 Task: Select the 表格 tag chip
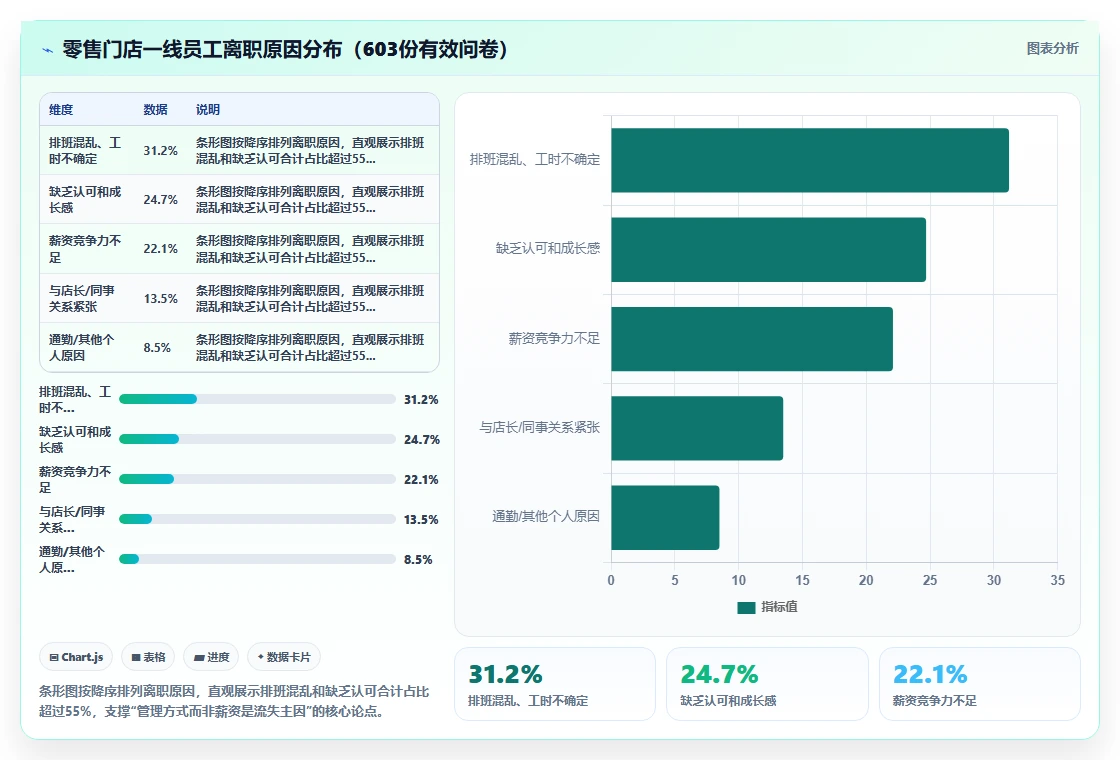148,657
